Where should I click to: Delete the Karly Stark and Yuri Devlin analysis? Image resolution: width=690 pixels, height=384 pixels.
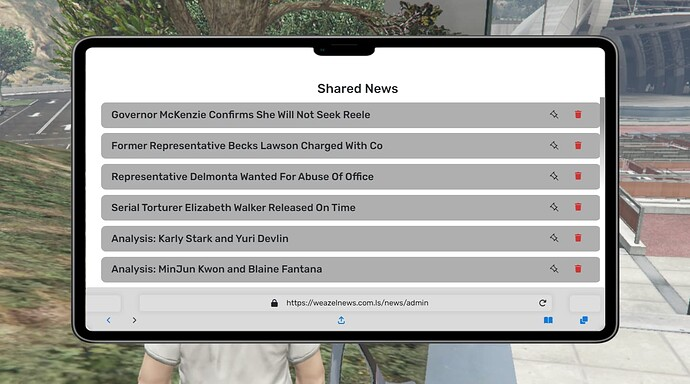click(x=578, y=238)
